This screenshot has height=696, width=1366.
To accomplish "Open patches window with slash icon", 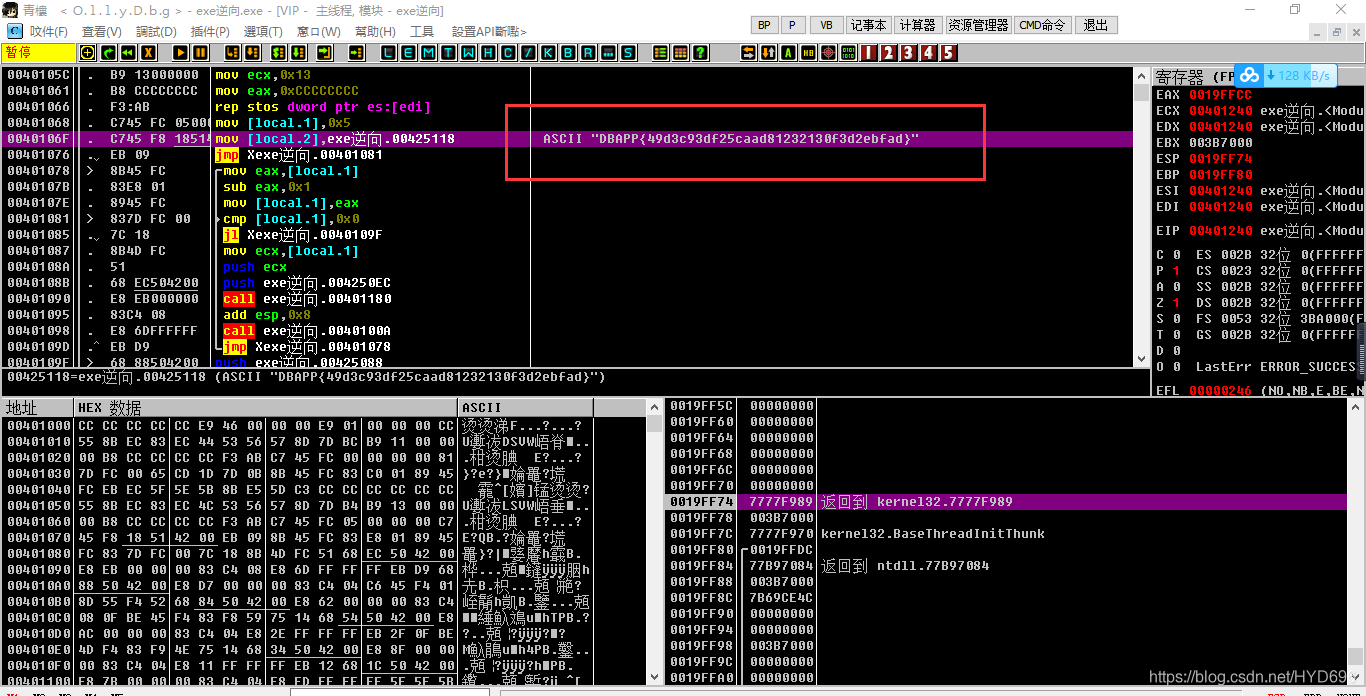I will pyautogui.click(x=528, y=52).
